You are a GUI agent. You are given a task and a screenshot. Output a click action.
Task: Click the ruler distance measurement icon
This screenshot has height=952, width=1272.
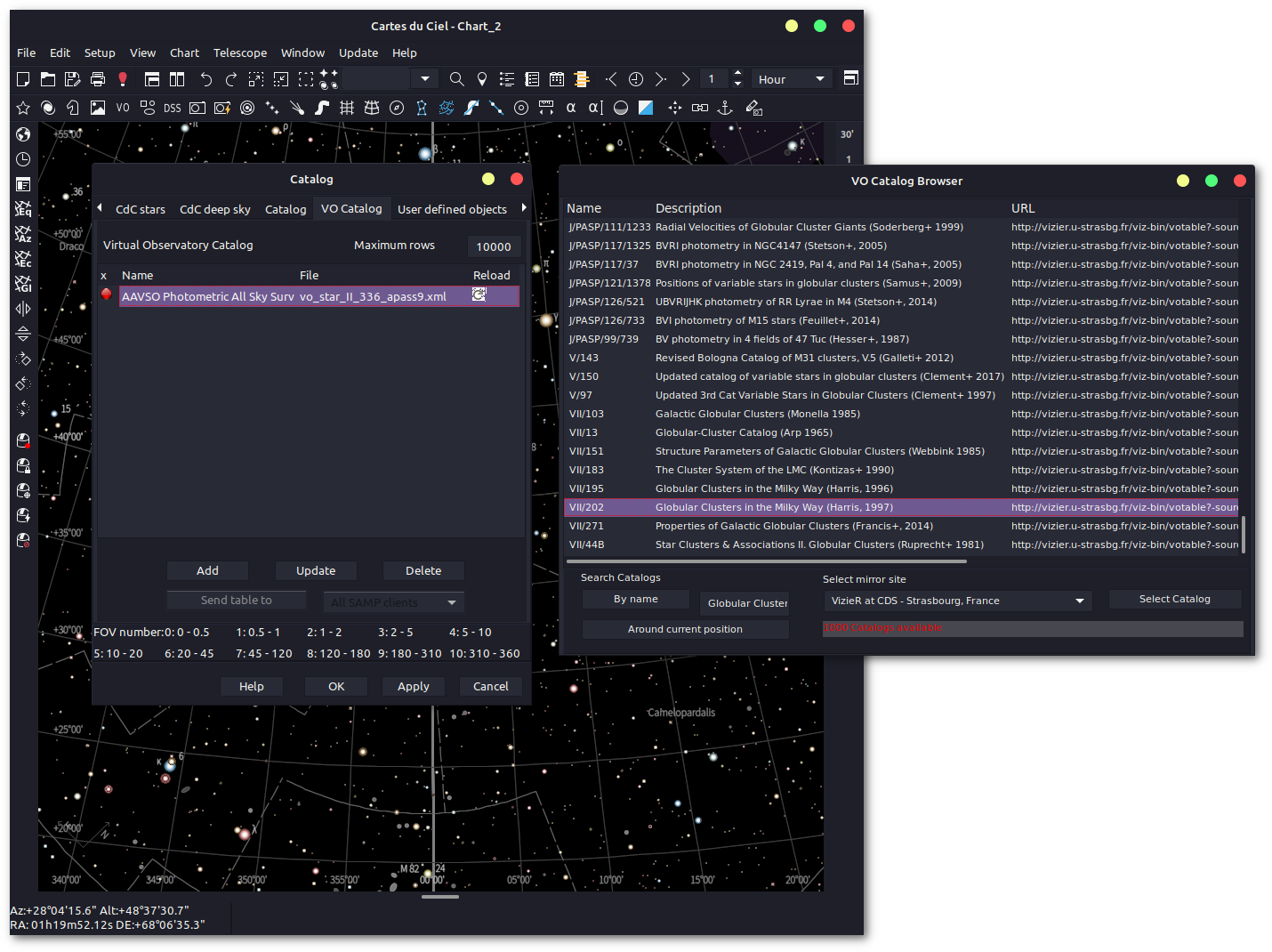point(546,108)
